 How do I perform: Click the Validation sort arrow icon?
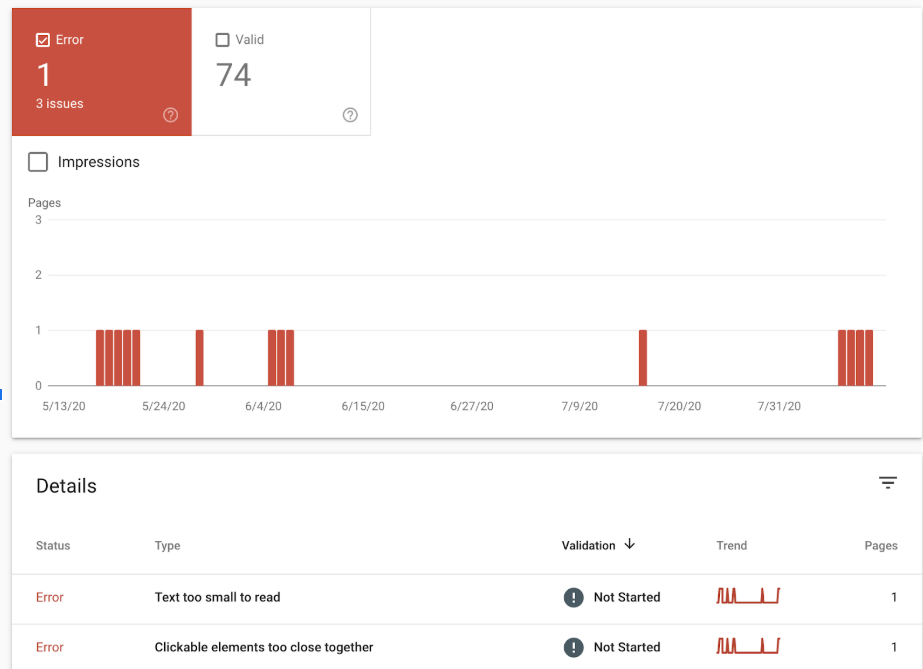pos(629,545)
